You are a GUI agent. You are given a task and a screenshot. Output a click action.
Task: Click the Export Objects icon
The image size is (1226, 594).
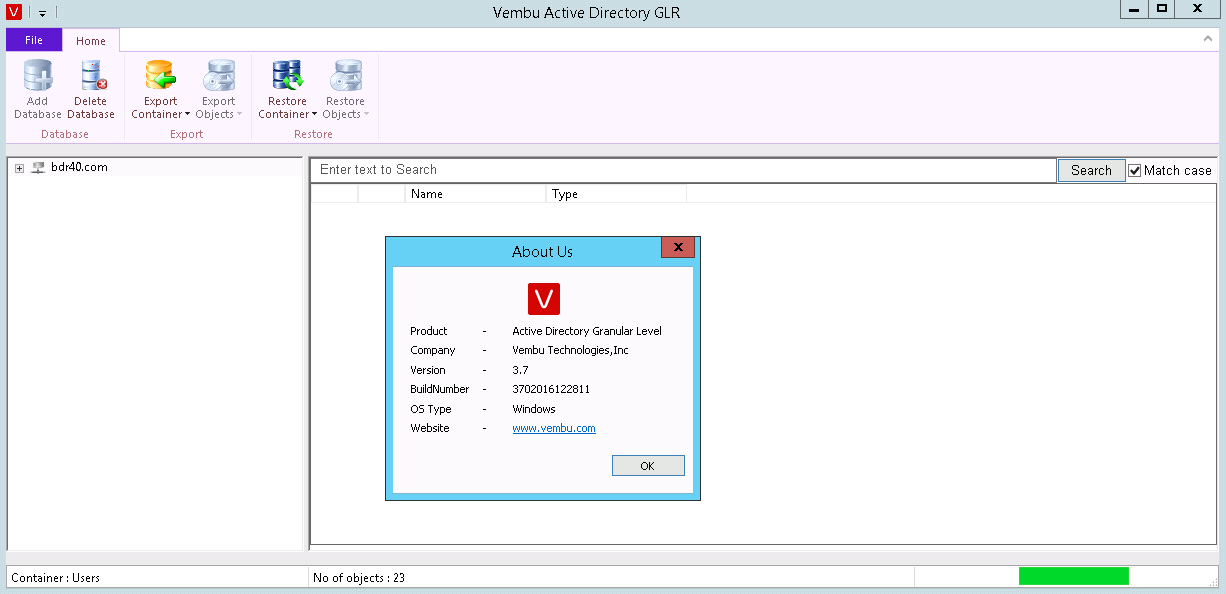pos(218,76)
